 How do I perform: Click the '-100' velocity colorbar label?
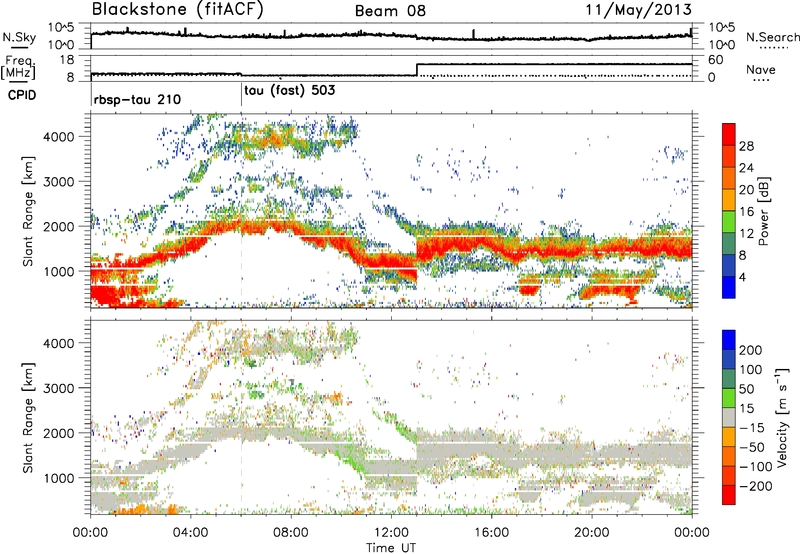pyautogui.click(x=755, y=467)
